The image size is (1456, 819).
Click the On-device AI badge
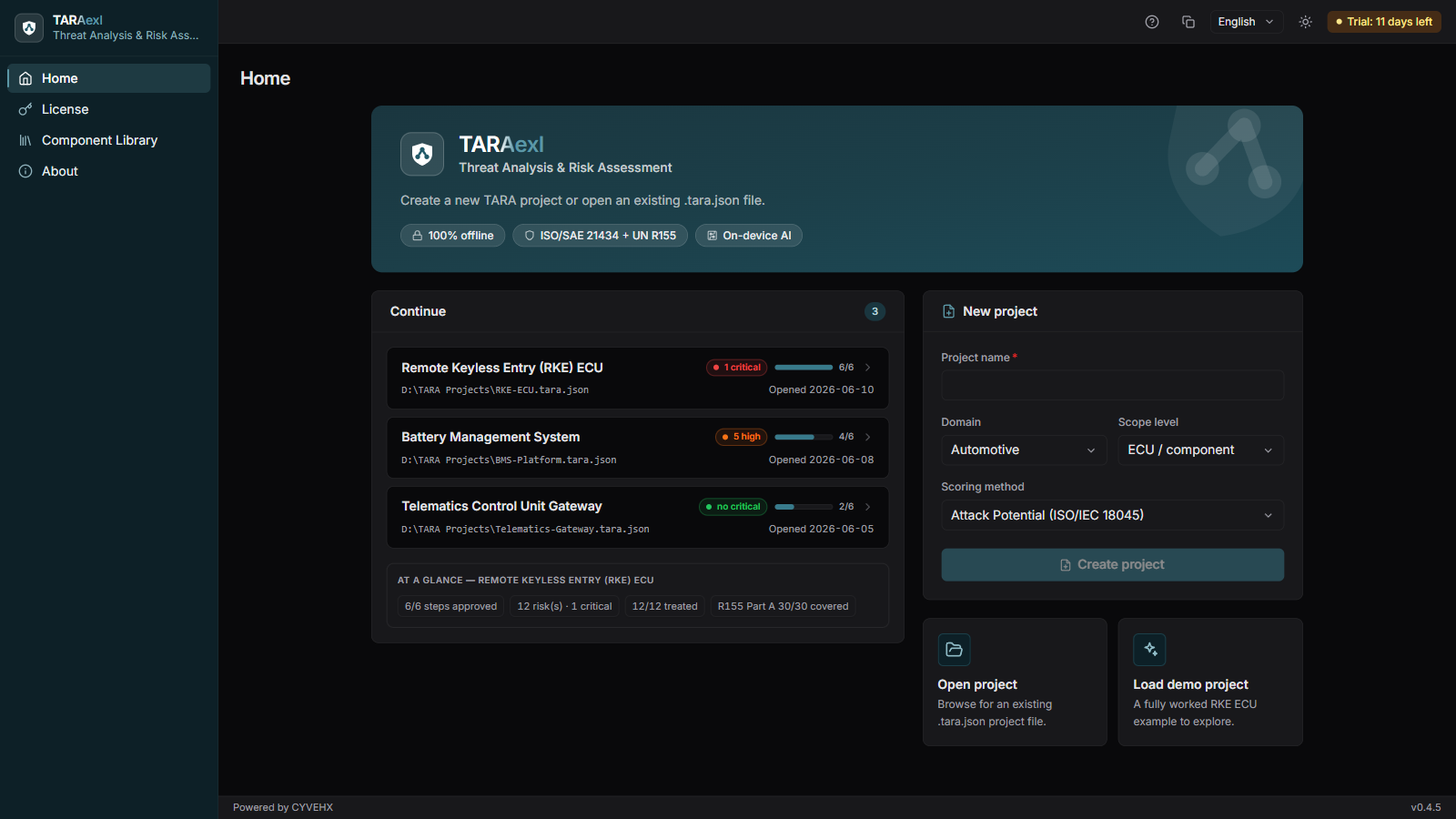pos(749,236)
